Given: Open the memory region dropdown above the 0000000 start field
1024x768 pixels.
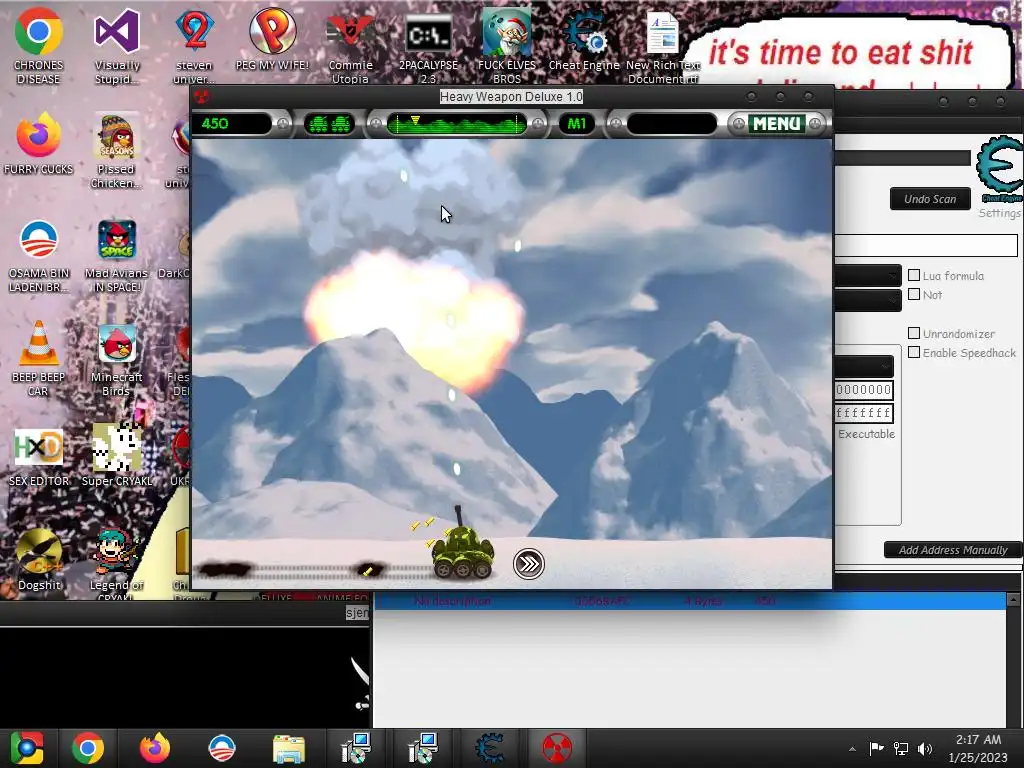Looking at the screenshot, I should [x=865, y=366].
